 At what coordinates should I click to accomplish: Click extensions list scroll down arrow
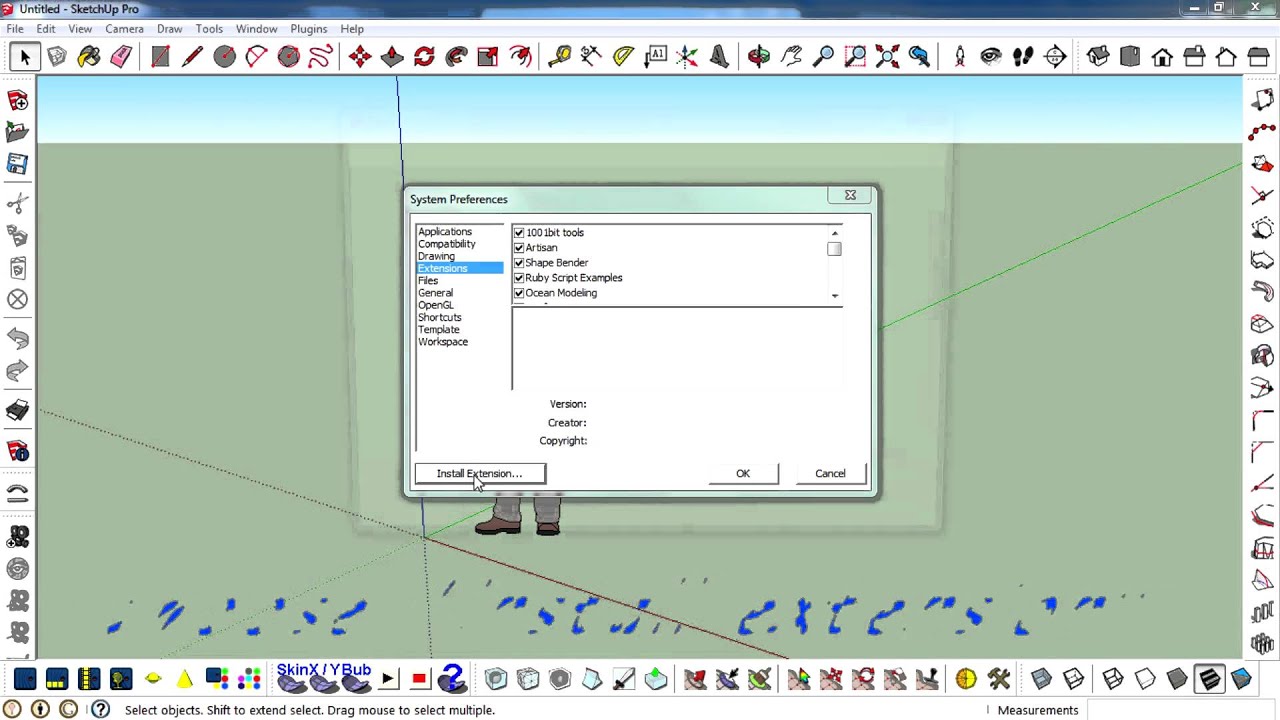835,296
